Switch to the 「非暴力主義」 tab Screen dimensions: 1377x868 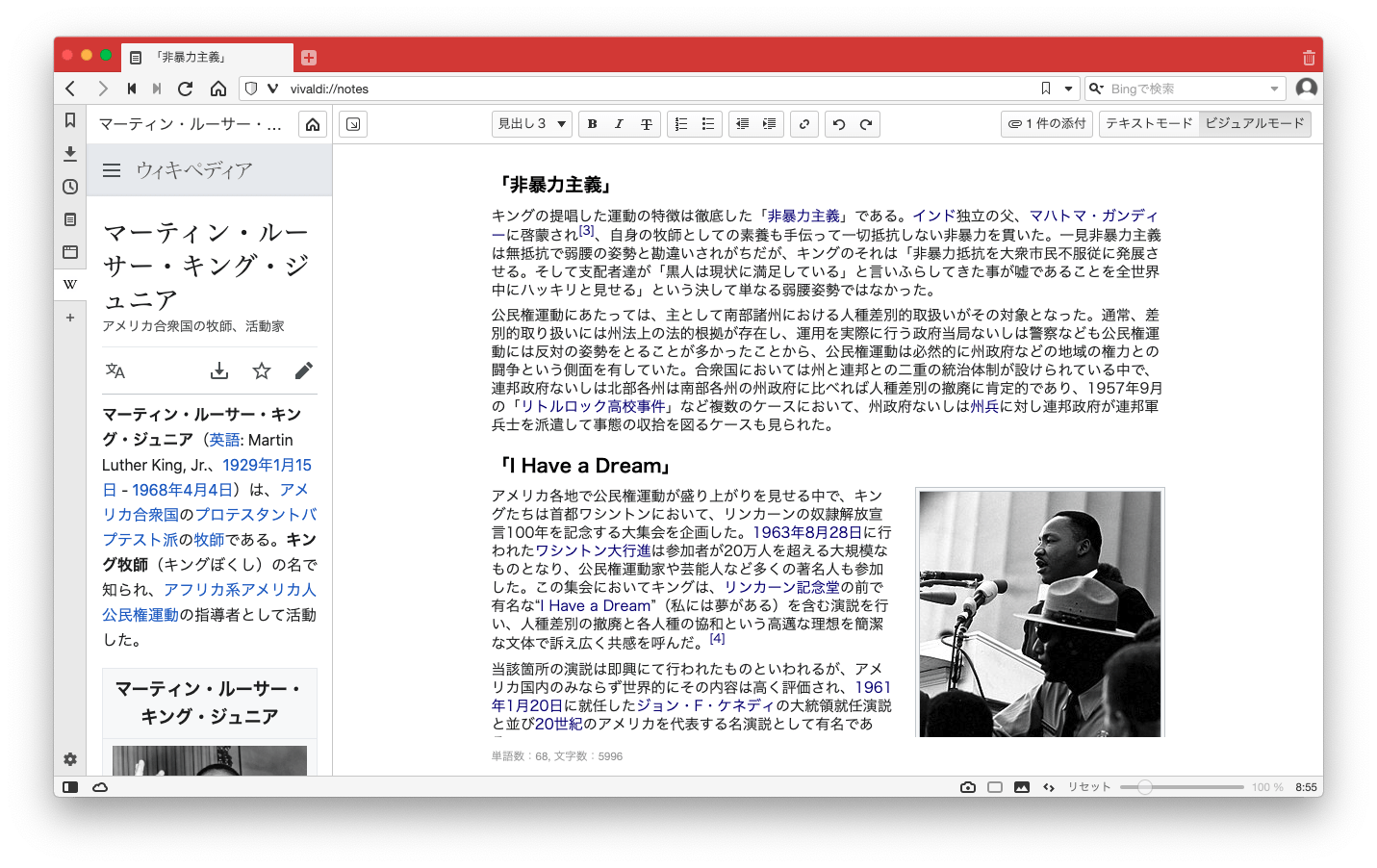point(207,57)
